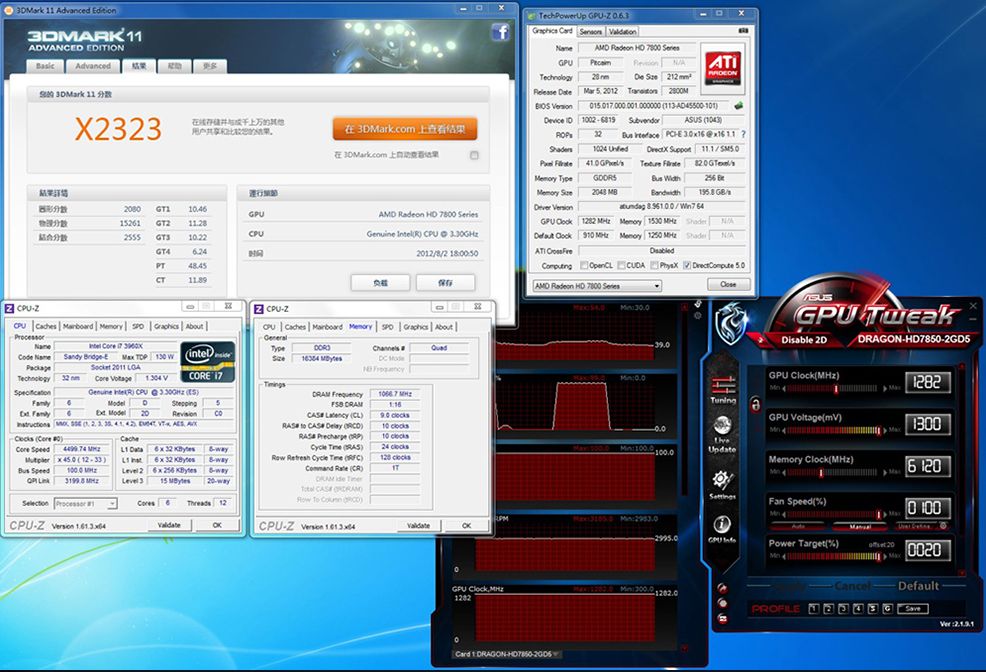This screenshot has width=986, height=672.
Task: Toggle the OpenCL checkbox in GPU-Z
Action: 584,265
